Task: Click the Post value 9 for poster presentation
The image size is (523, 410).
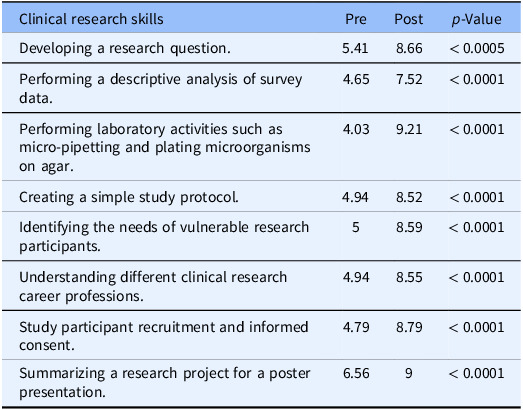Action: [x=409, y=373]
